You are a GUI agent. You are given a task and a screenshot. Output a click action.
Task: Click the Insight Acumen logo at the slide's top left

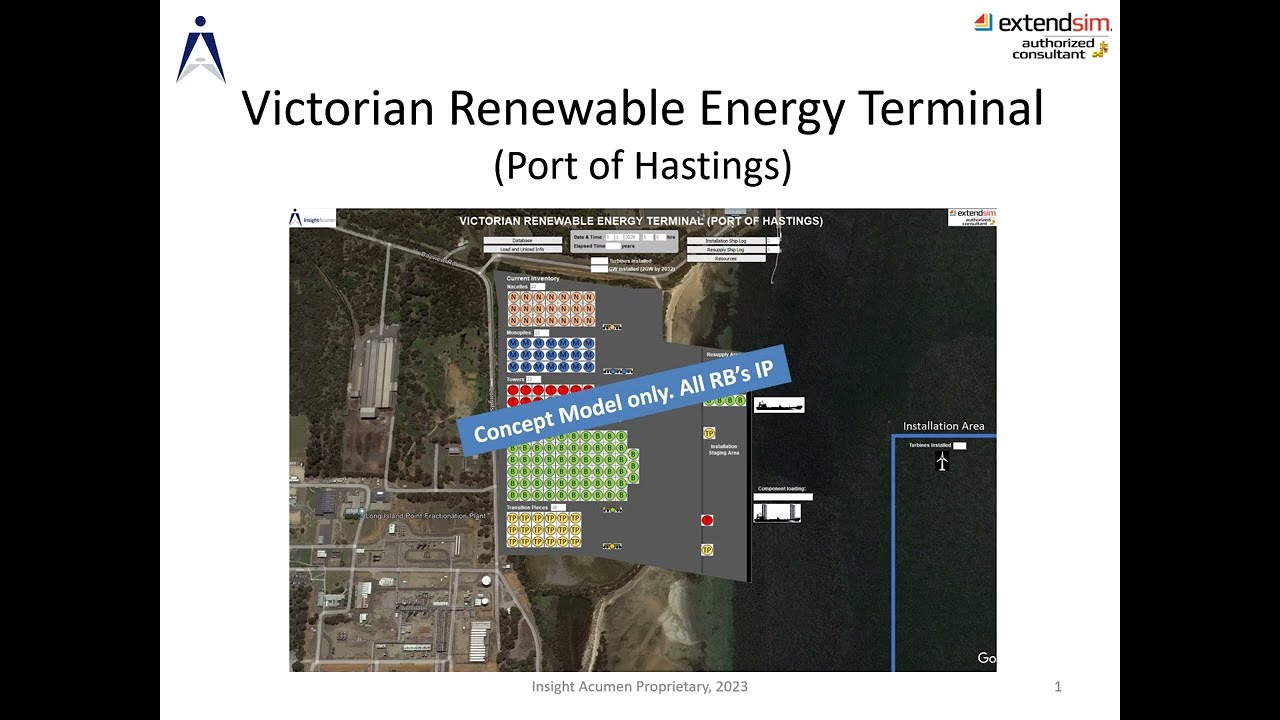[x=201, y=49]
